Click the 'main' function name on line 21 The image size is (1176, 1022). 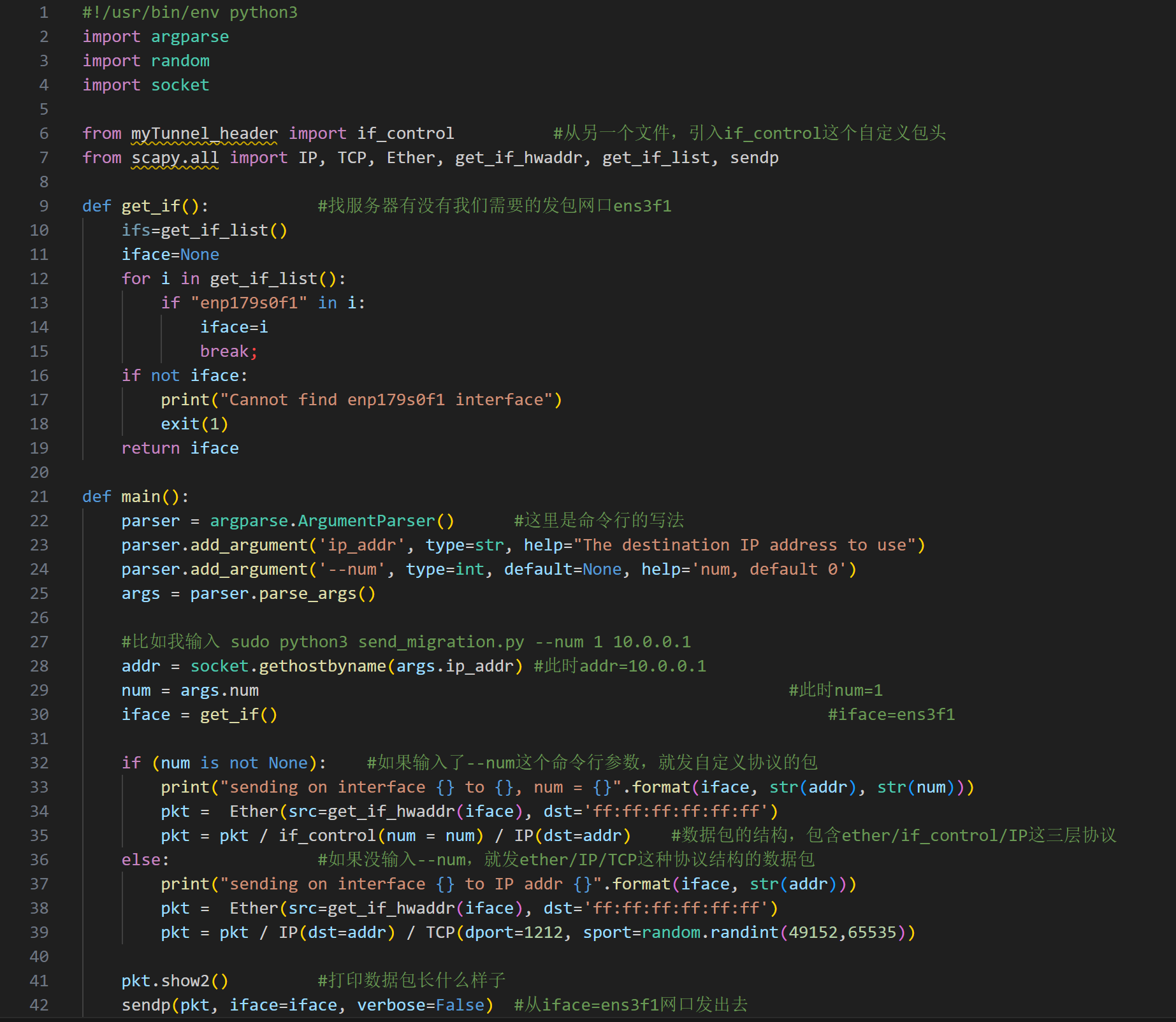pos(142,497)
